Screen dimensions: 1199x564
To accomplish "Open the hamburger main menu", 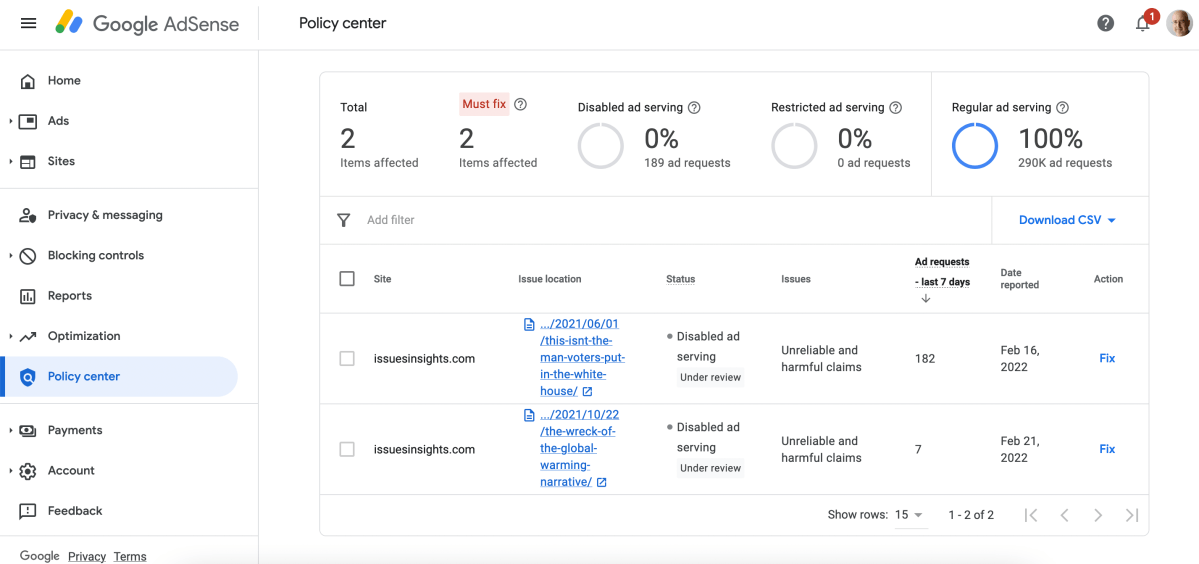I will 28,23.
